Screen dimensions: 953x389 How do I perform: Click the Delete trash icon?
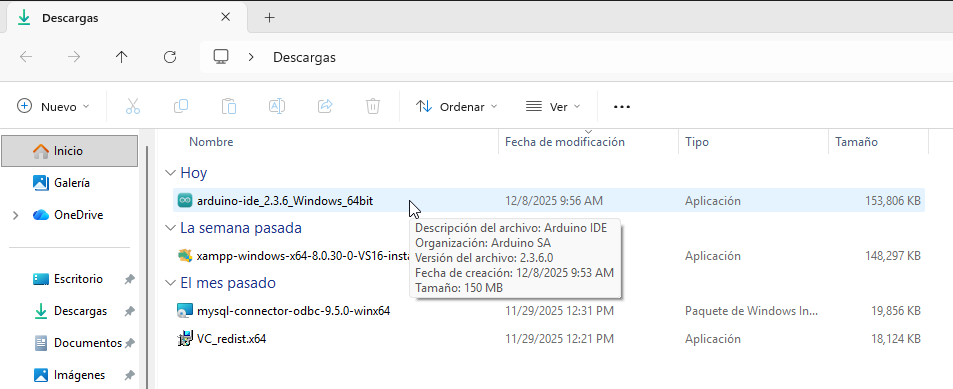(373, 106)
